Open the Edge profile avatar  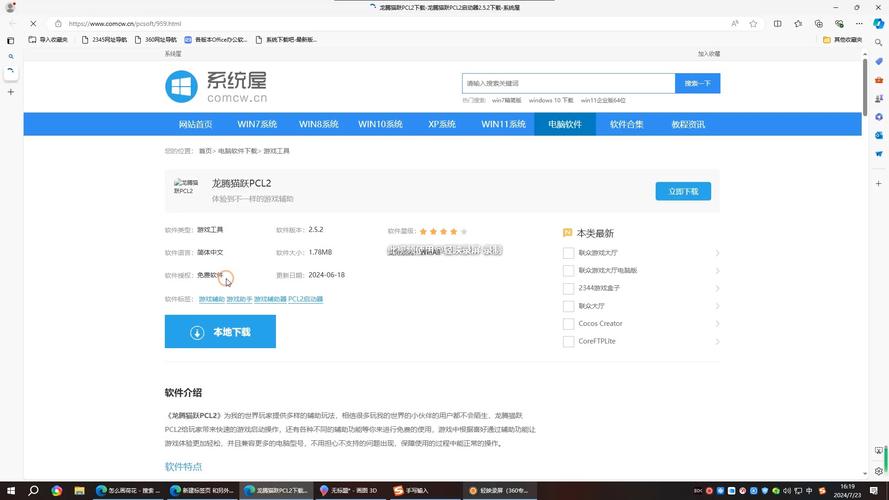click(x=10, y=7)
